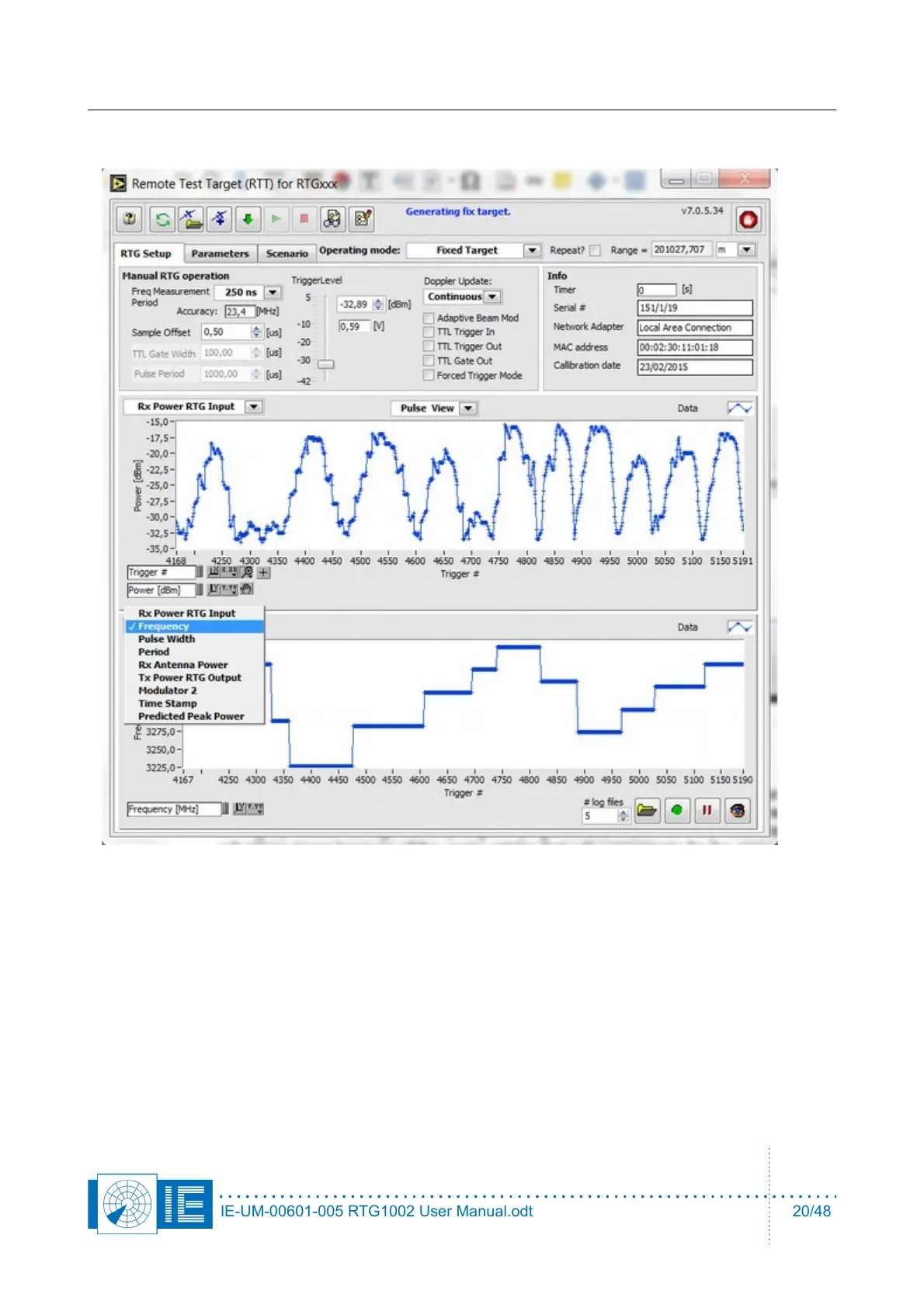Click the green play button in toolbar
924x1308 pixels.
point(276,219)
